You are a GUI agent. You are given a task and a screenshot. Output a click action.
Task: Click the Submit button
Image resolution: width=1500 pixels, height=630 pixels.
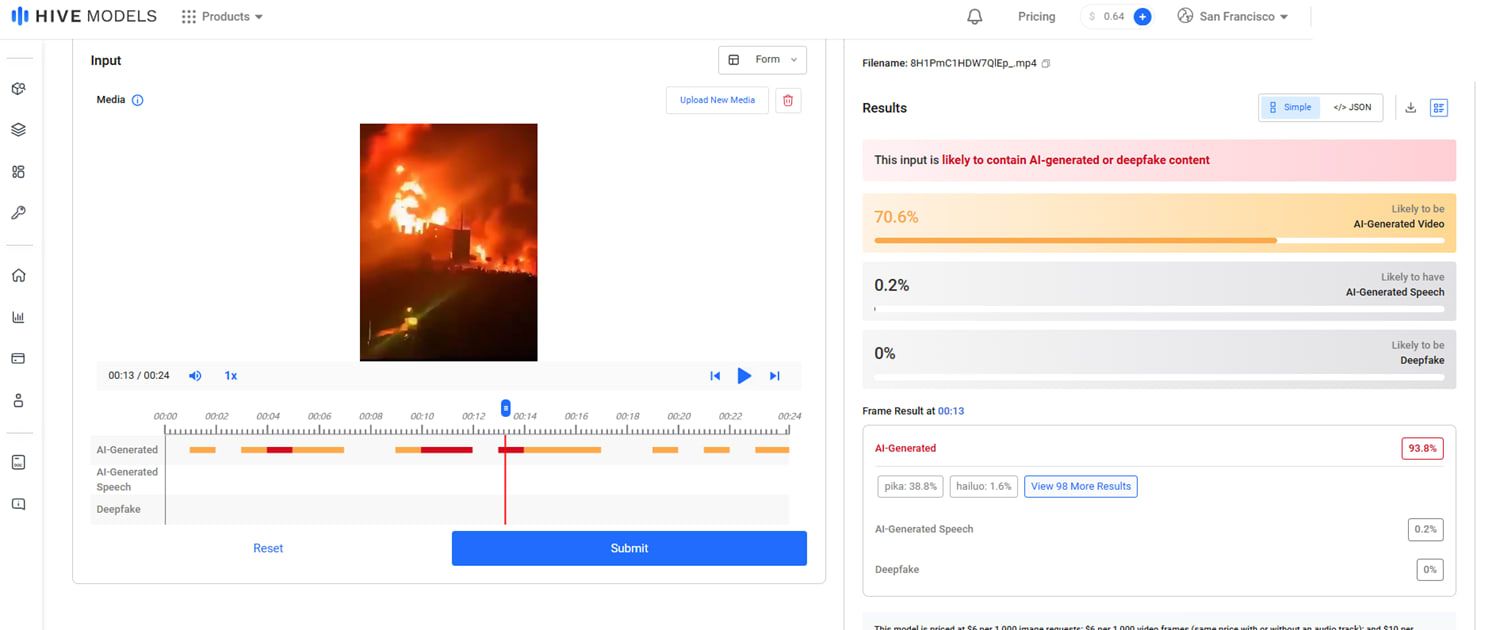click(629, 548)
